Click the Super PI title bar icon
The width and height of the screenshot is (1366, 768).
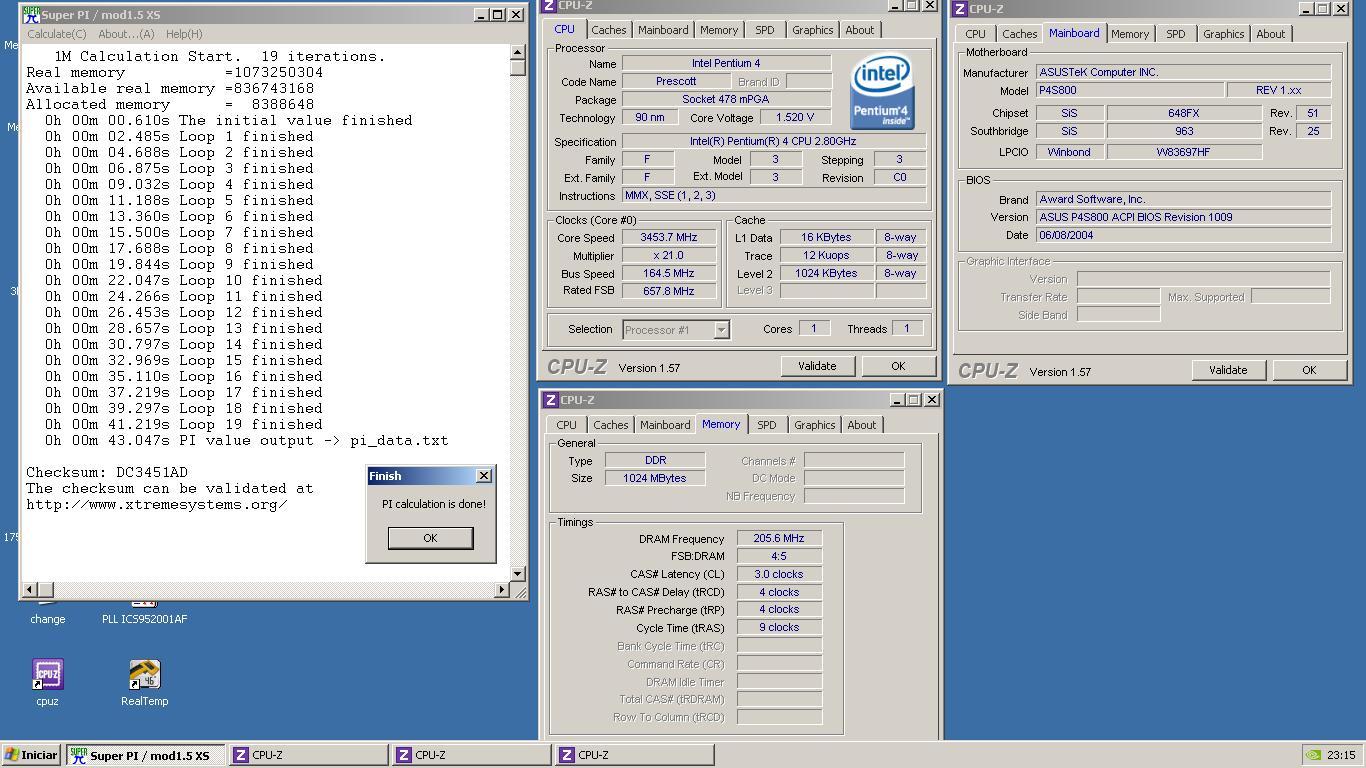click(x=31, y=15)
